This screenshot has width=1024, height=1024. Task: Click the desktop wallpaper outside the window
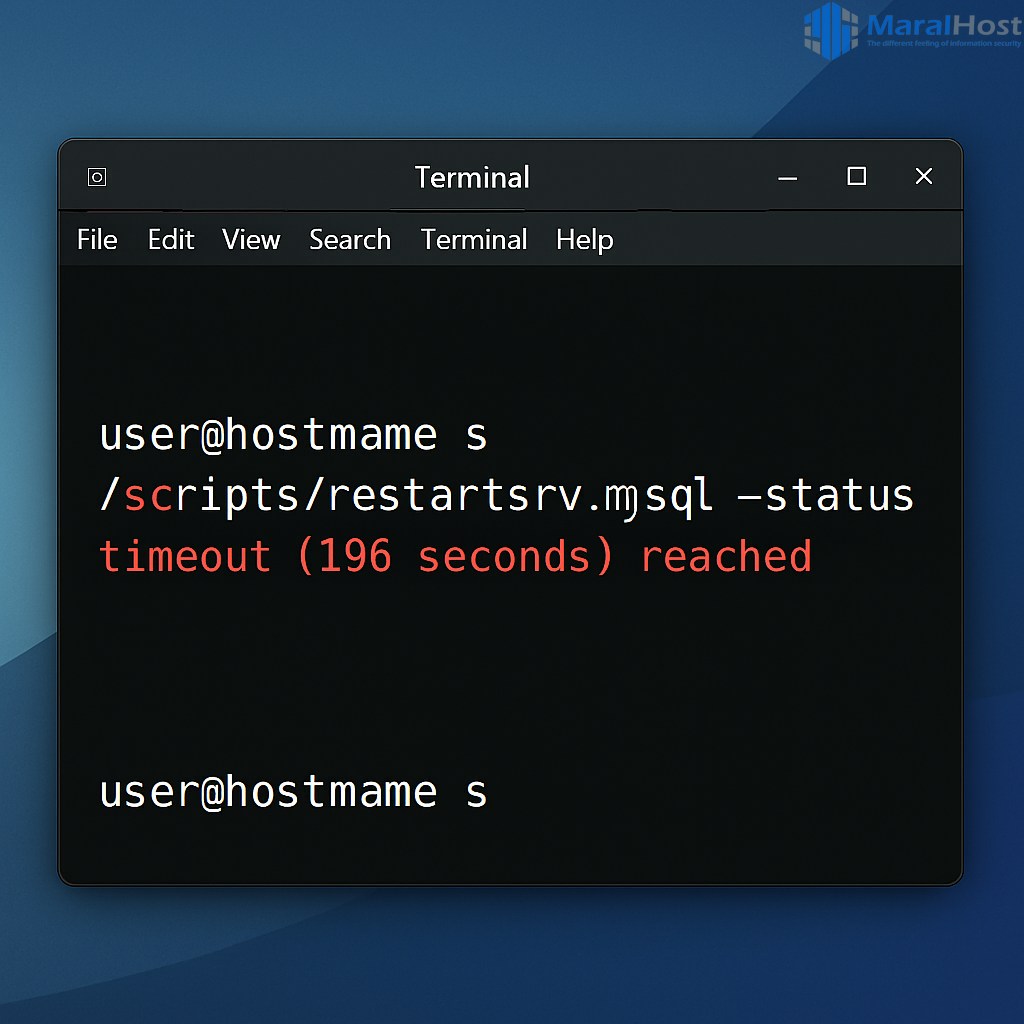tap(512, 960)
